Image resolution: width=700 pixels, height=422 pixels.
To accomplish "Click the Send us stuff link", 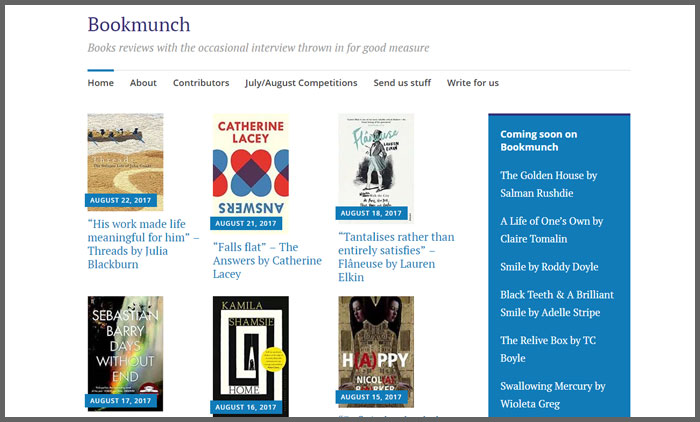I will click(402, 83).
